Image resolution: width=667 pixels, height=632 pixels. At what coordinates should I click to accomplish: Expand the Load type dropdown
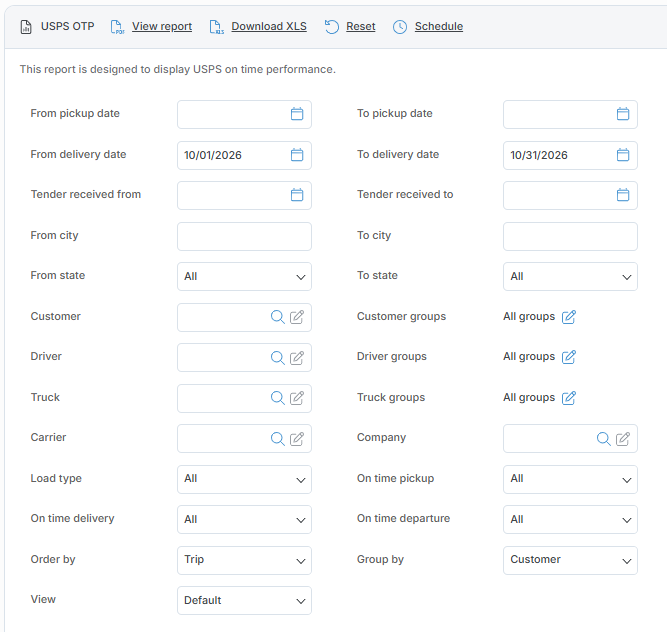244,479
